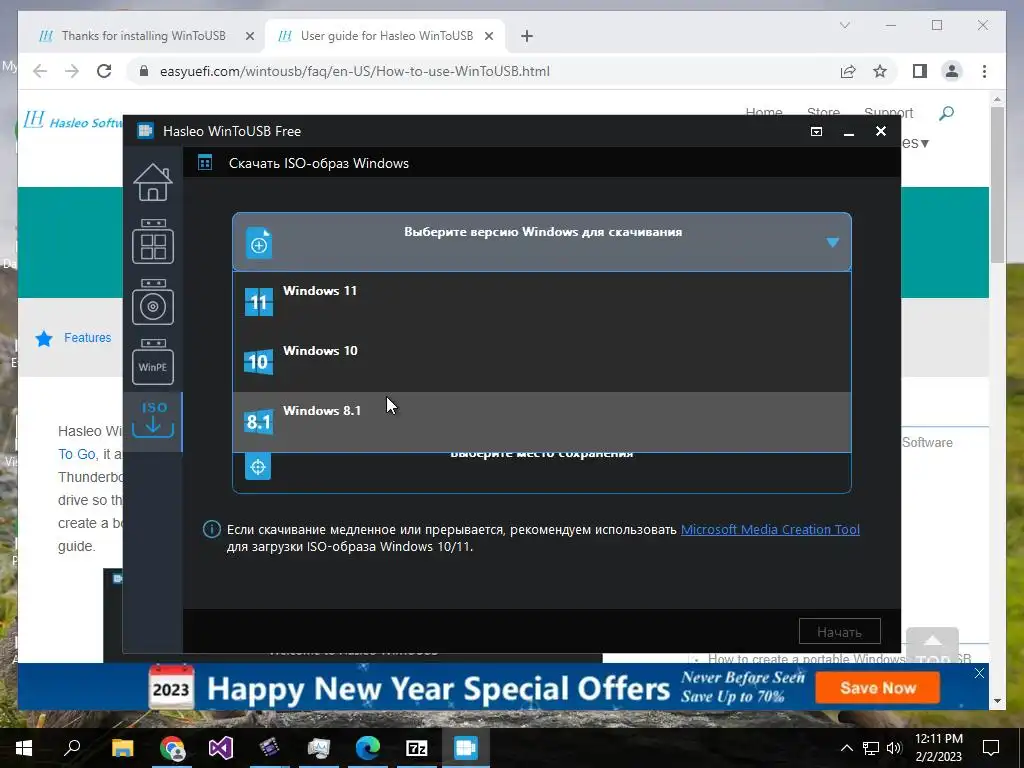Open Visual Studio from taskbar
The image size is (1024, 768).
click(x=221, y=748)
